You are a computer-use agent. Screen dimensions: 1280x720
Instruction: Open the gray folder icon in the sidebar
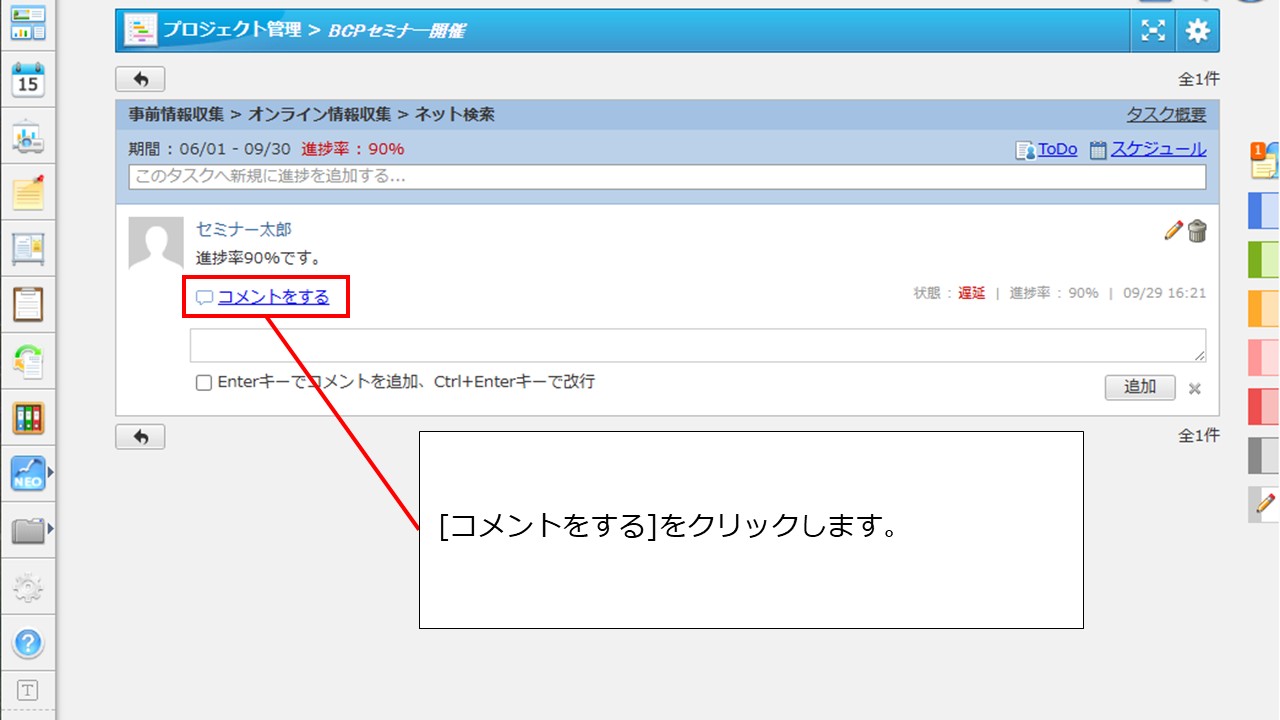(x=28, y=530)
